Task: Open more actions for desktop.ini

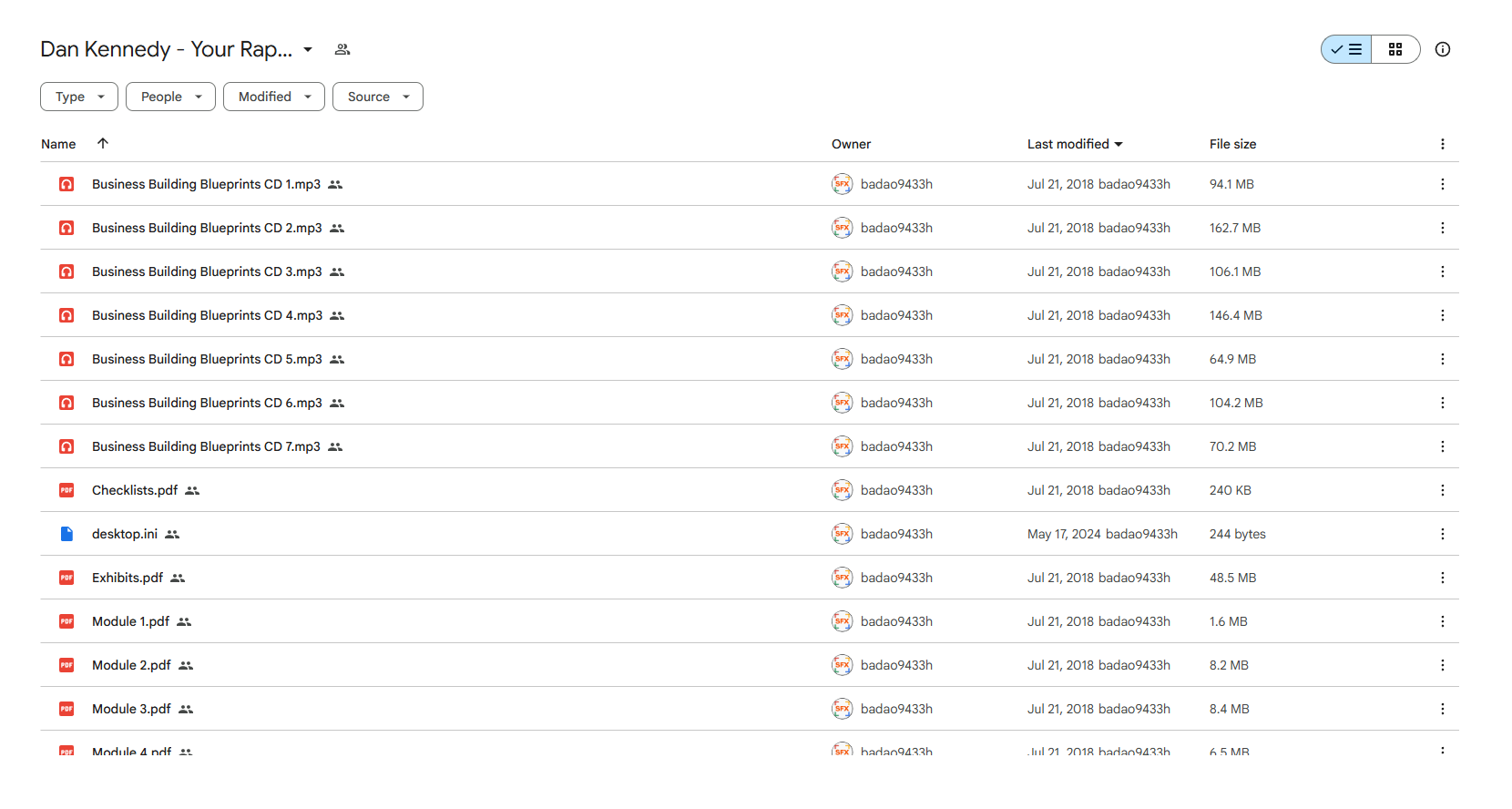Action: (1443, 534)
